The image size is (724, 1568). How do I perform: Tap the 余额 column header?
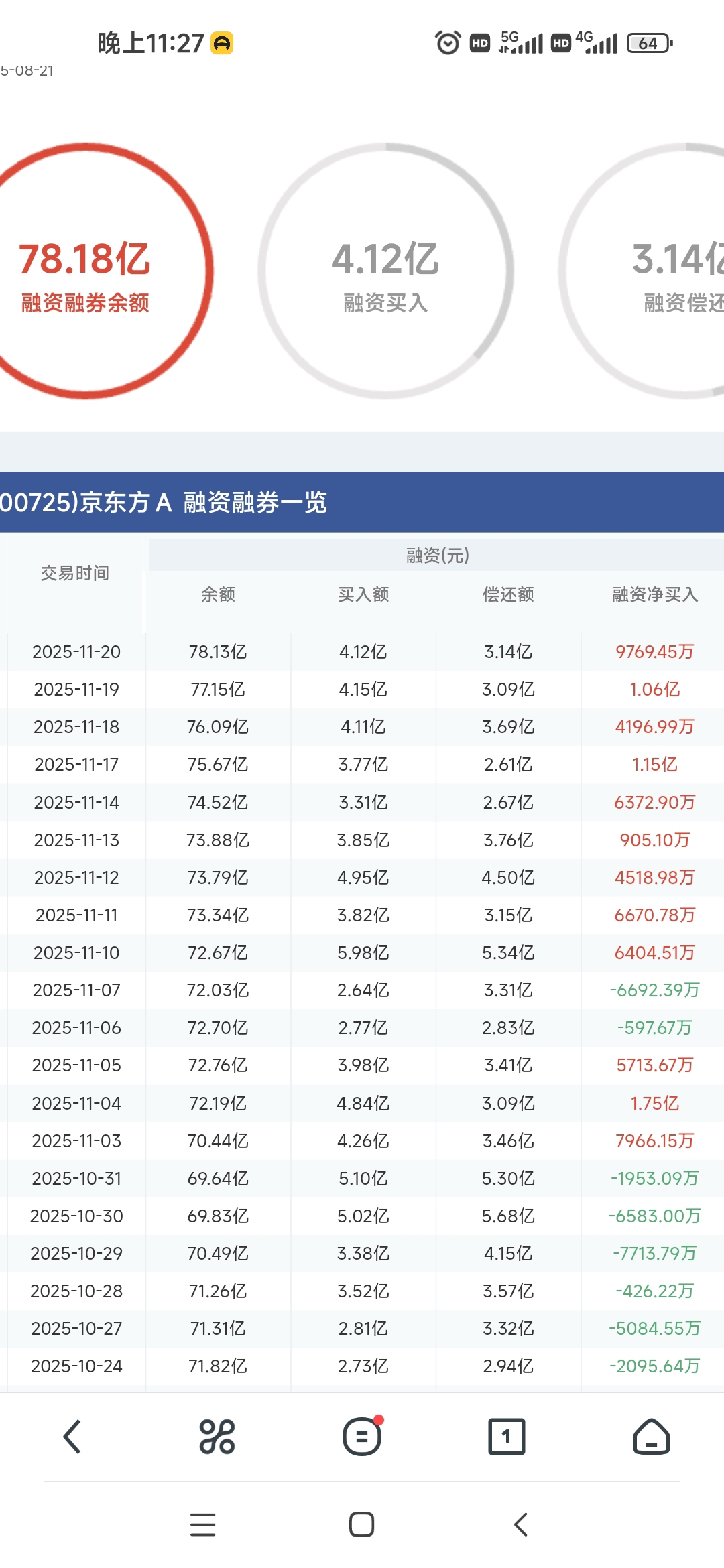(x=218, y=594)
